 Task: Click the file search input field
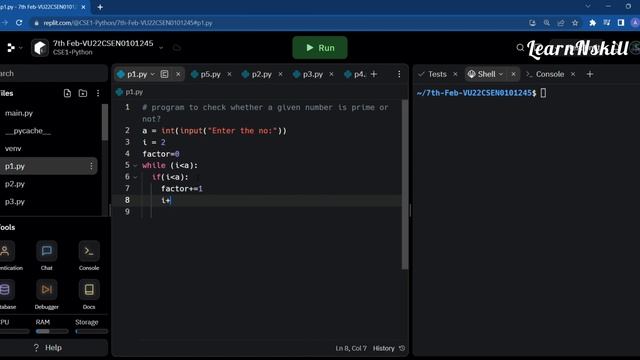pos(53,73)
